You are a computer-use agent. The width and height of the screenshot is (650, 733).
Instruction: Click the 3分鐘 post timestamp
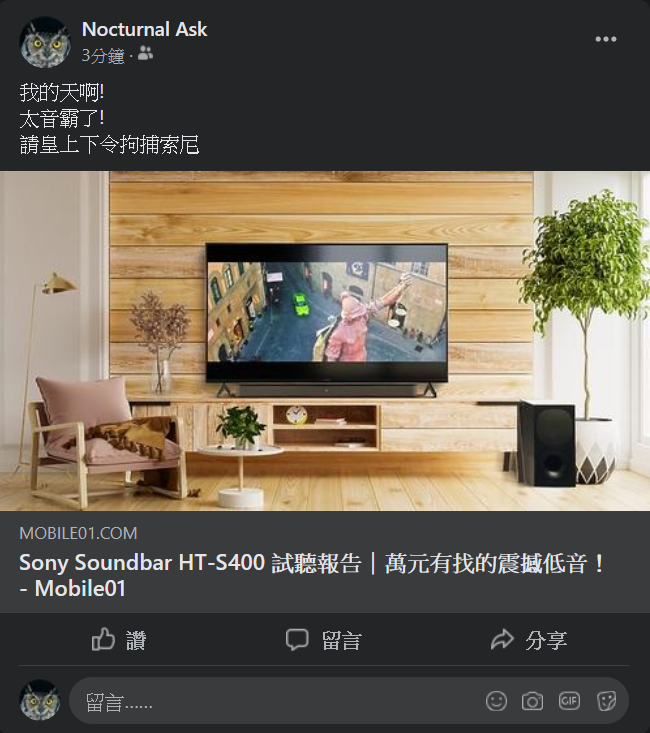point(103,56)
